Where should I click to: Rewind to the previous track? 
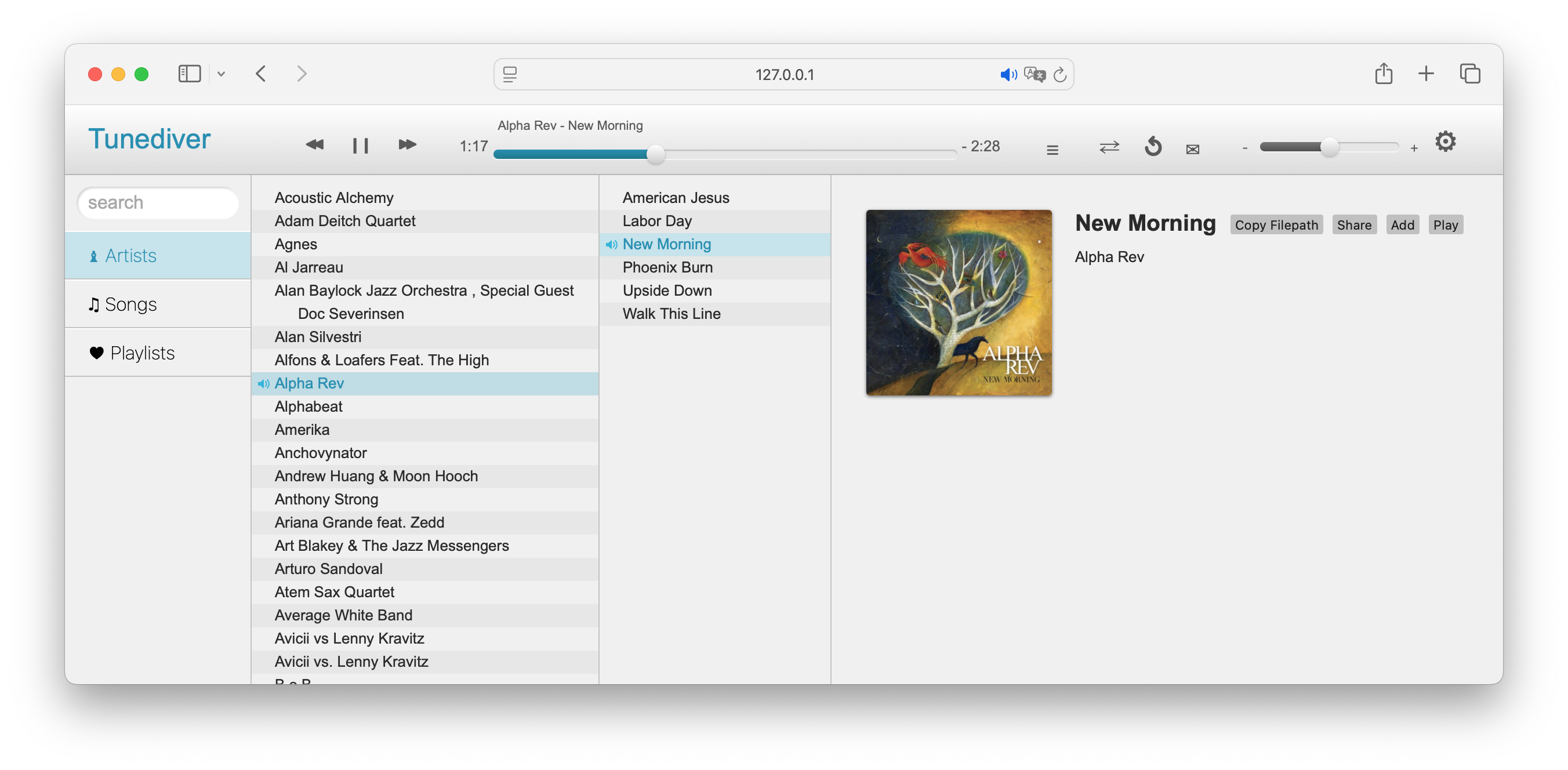[315, 145]
